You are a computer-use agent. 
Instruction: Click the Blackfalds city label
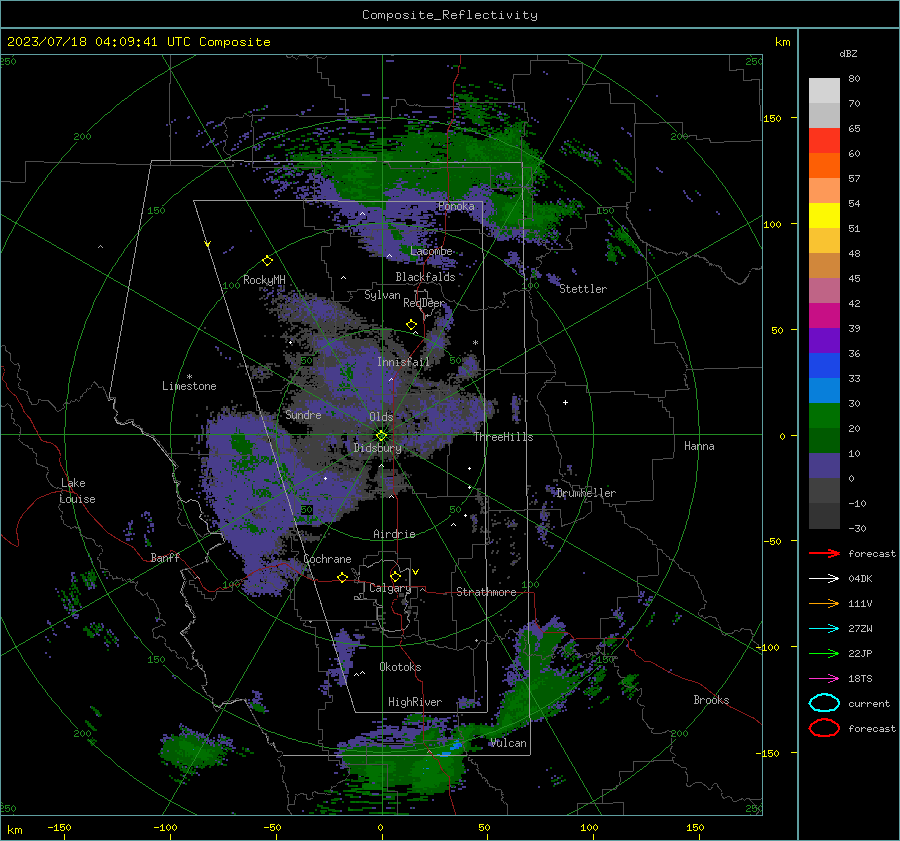(x=425, y=277)
